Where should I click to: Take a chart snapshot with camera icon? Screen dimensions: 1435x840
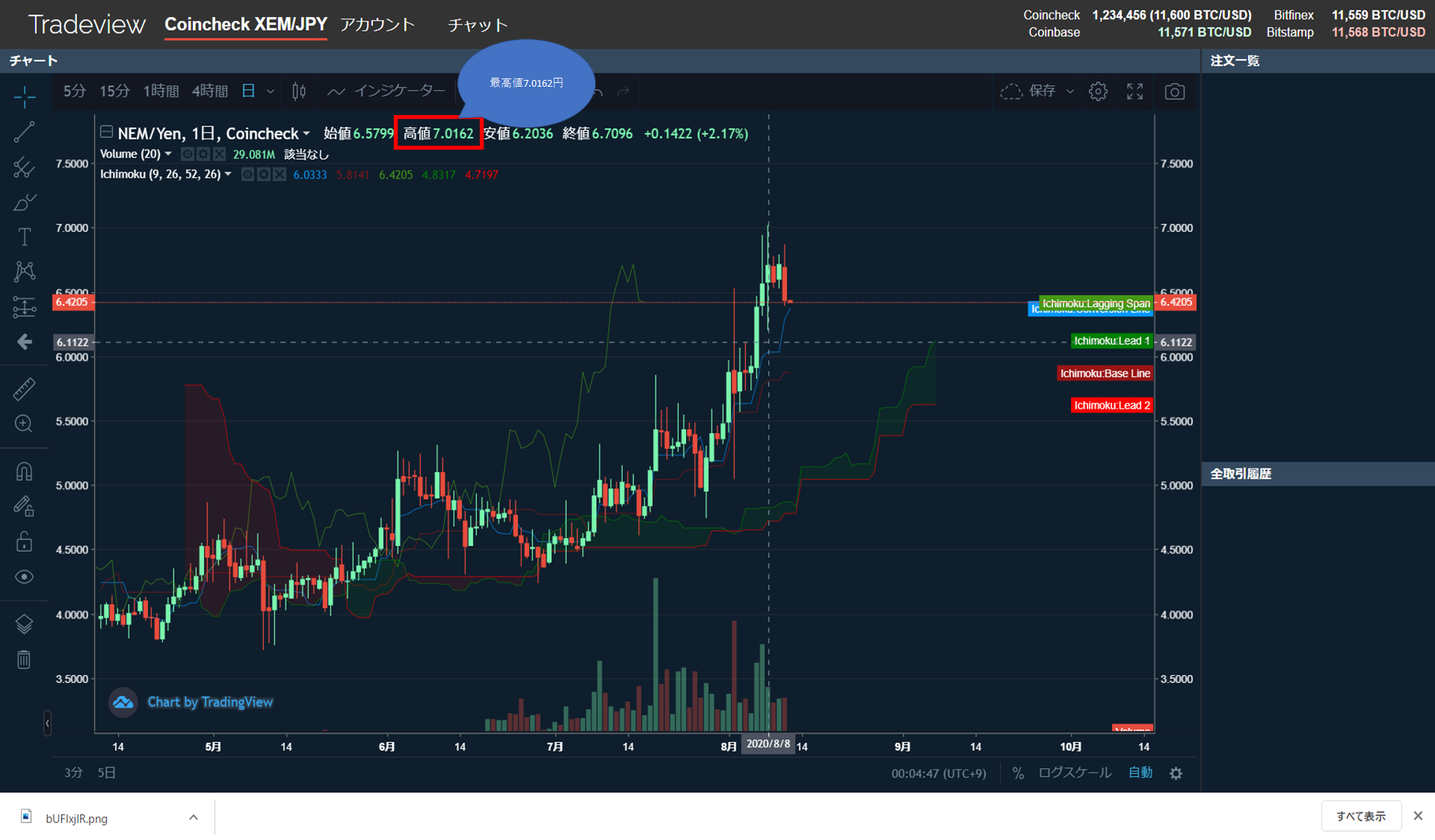point(1174,91)
